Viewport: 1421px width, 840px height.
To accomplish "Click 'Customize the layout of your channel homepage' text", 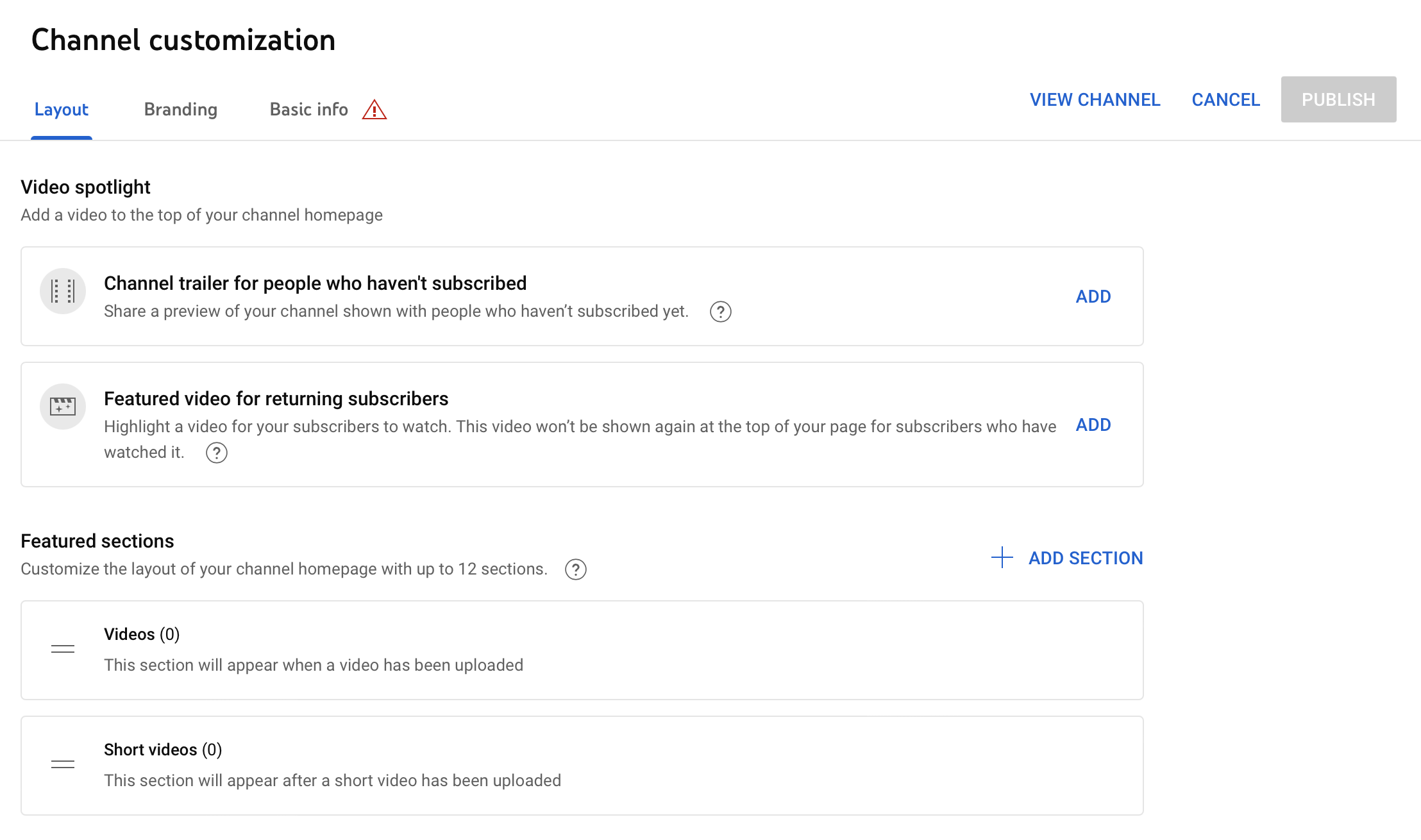I will [x=284, y=569].
